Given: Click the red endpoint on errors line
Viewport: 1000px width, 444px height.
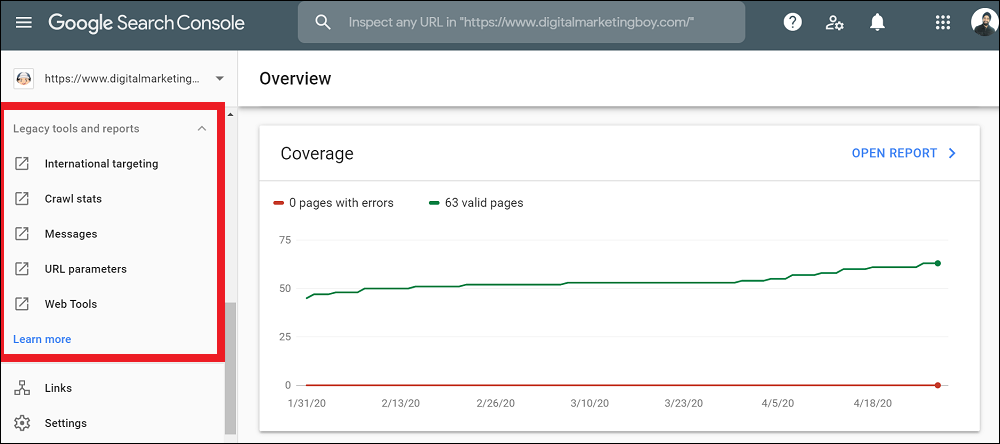Looking at the screenshot, I should tap(938, 385).
